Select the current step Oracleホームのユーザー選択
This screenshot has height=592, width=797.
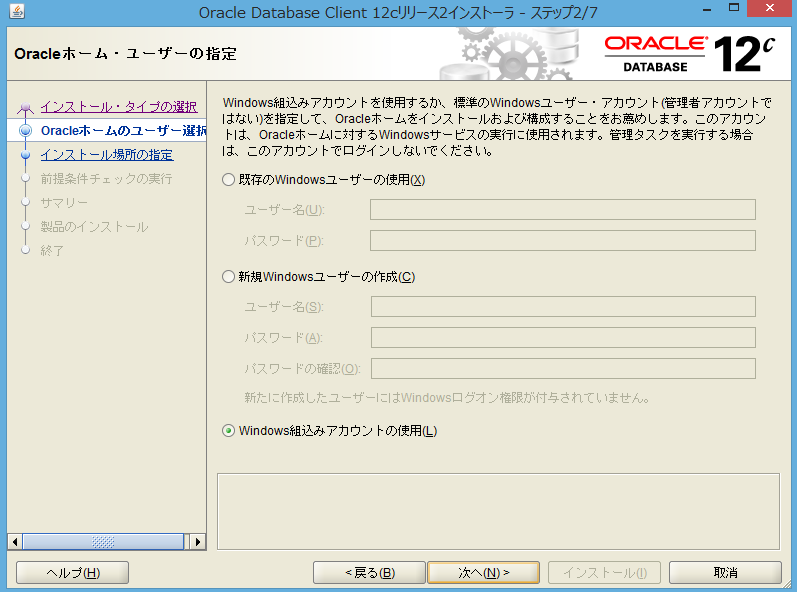point(124,131)
